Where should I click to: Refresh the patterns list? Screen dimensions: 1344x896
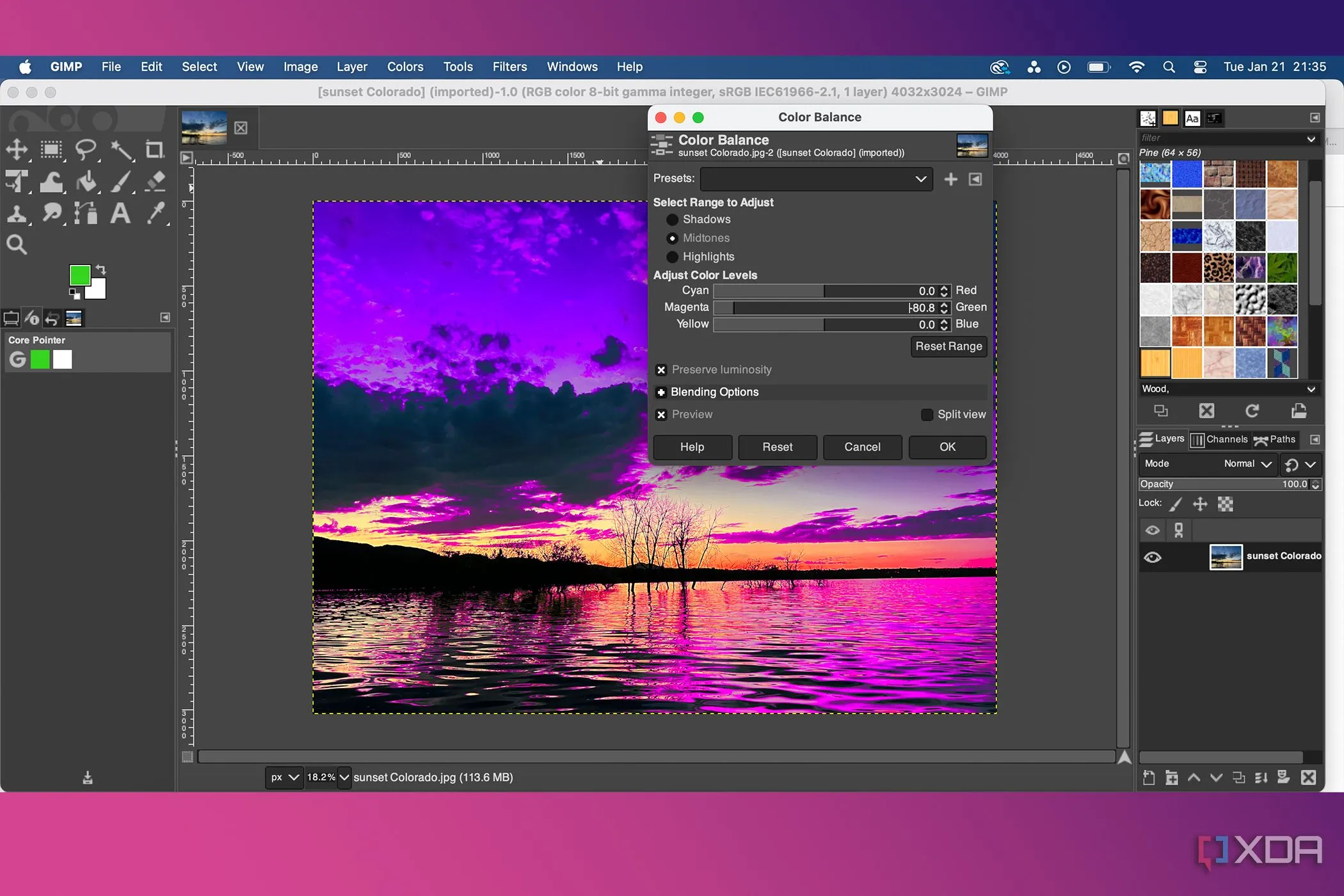pyautogui.click(x=1252, y=411)
